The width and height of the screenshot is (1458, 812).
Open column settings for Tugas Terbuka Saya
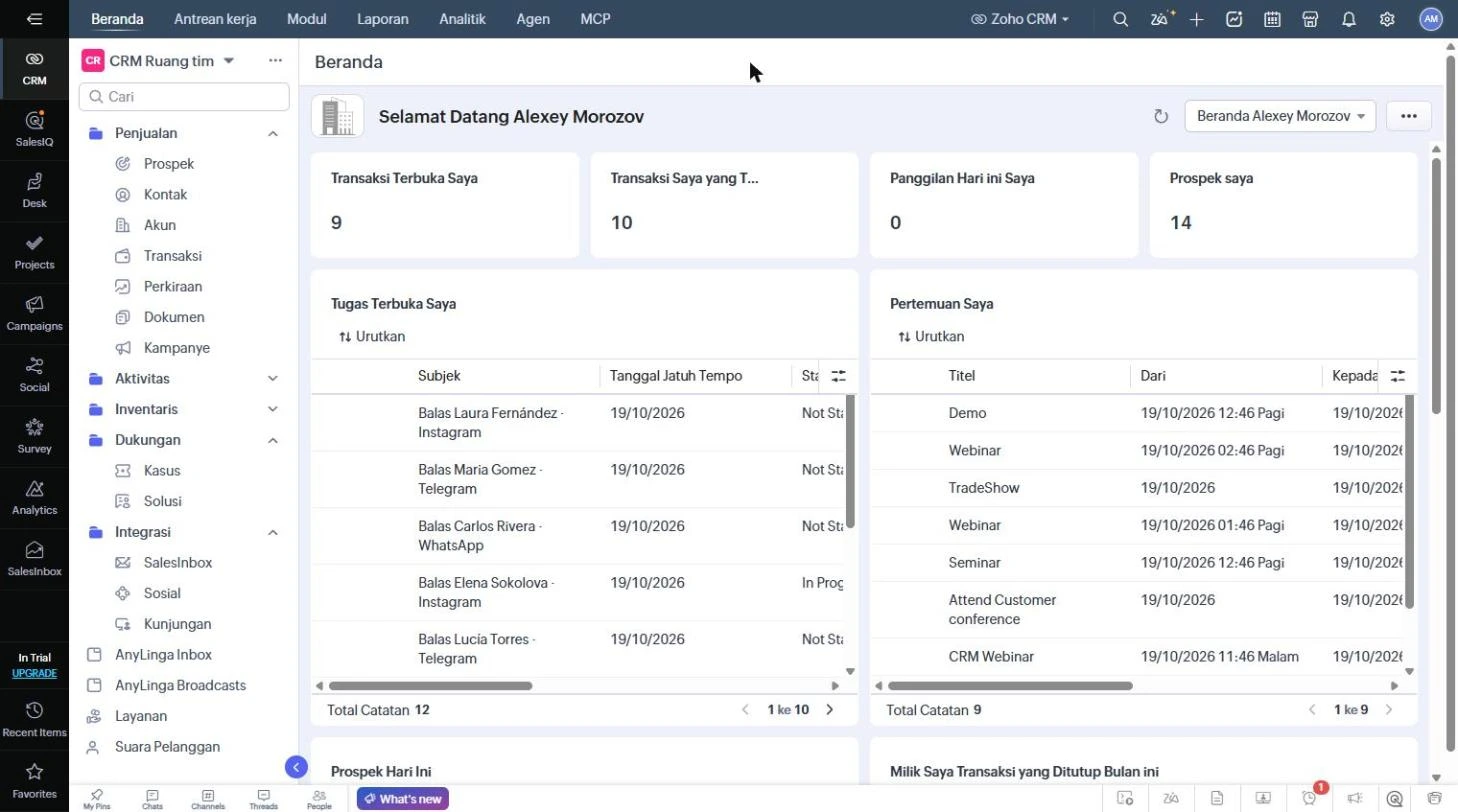tap(838, 376)
